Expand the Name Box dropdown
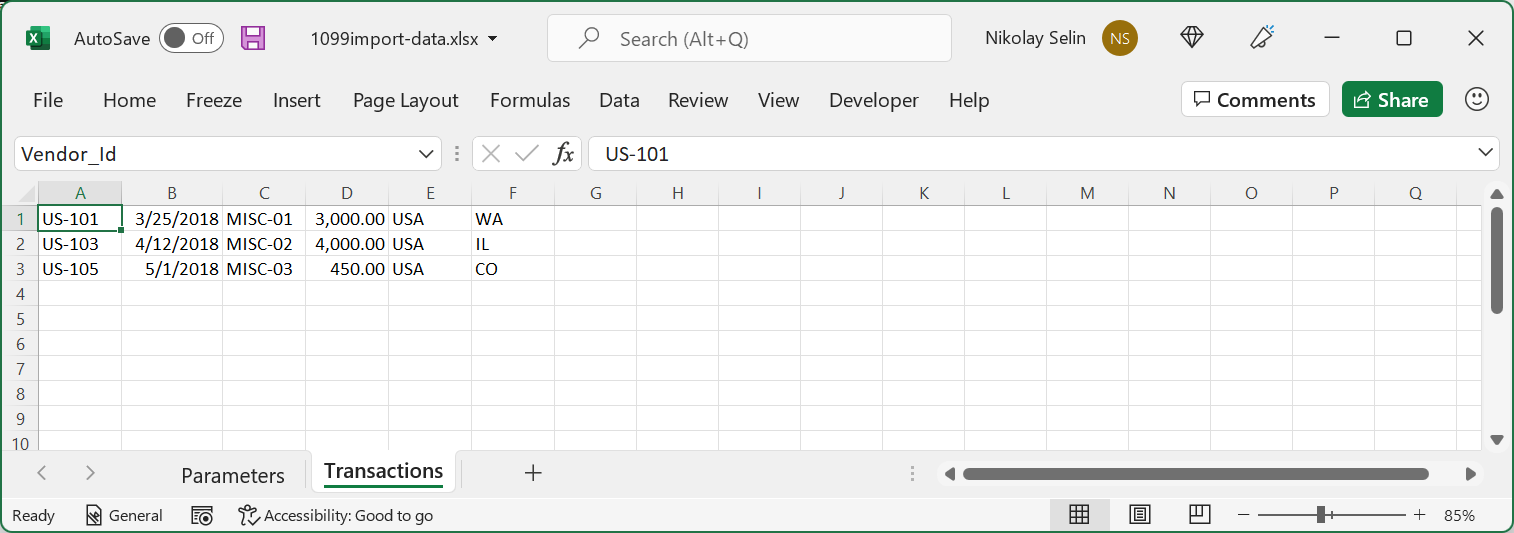Screen dimensions: 1514x533 423,154
